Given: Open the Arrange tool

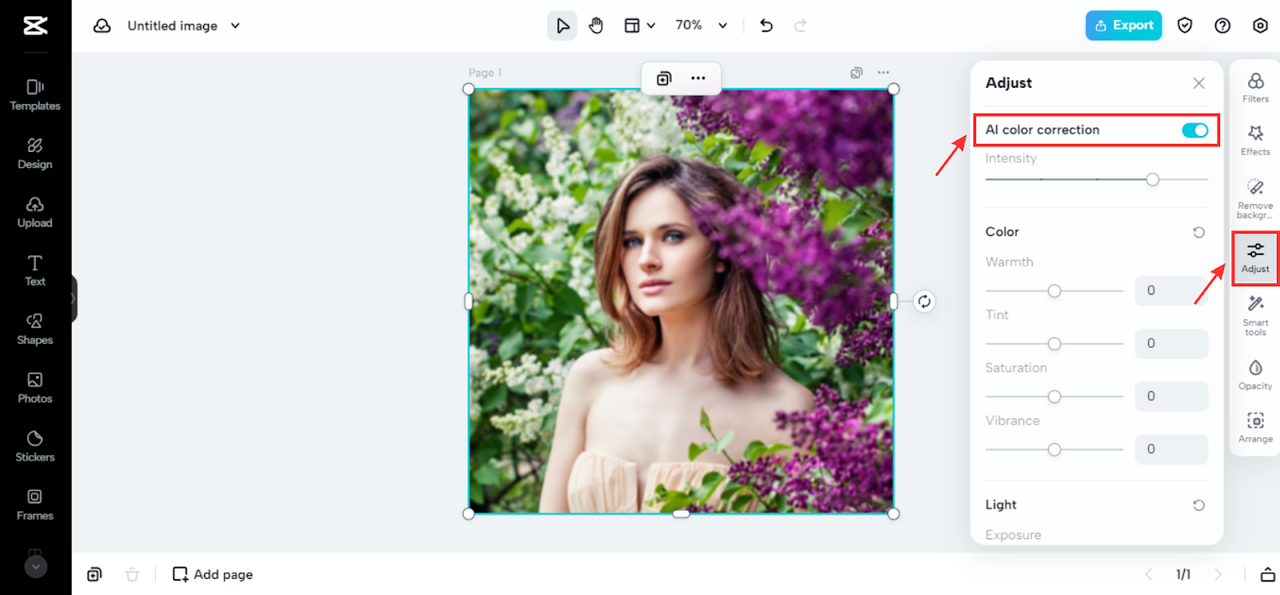Looking at the screenshot, I should [x=1255, y=428].
